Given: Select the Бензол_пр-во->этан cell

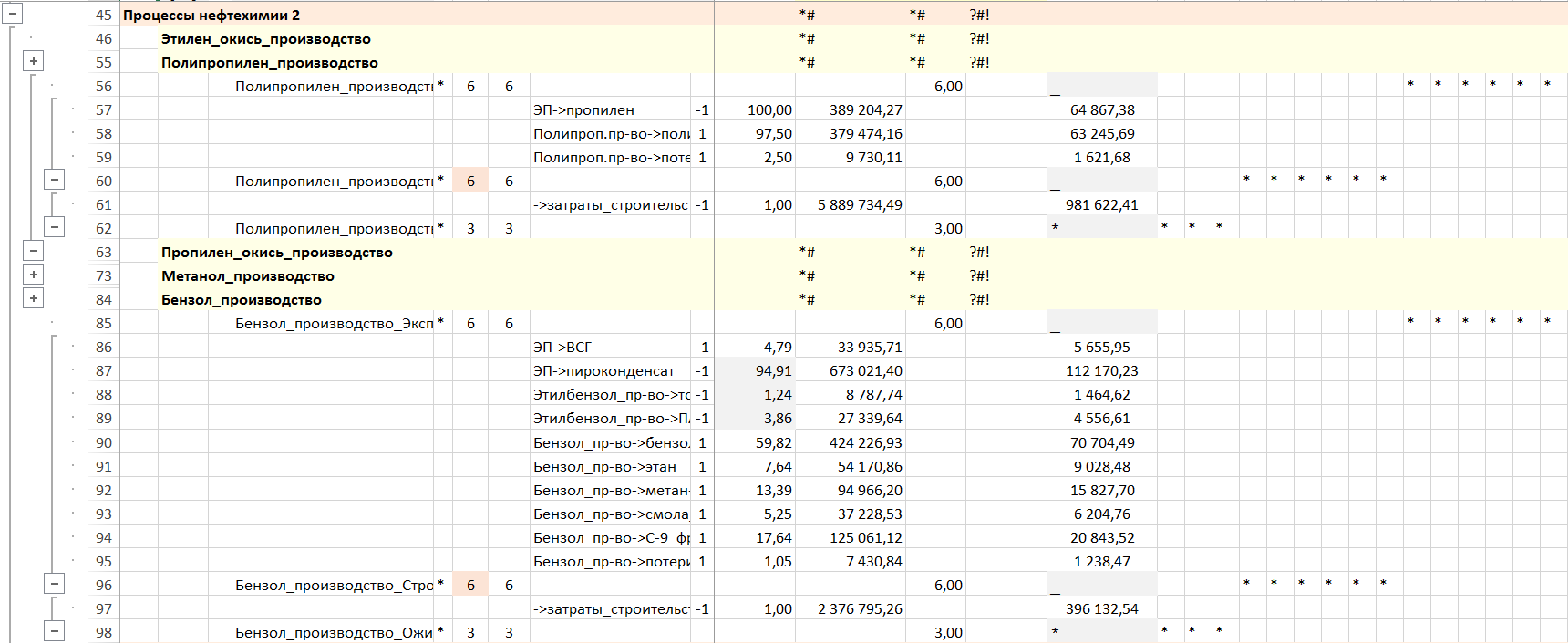Looking at the screenshot, I should (x=604, y=467).
